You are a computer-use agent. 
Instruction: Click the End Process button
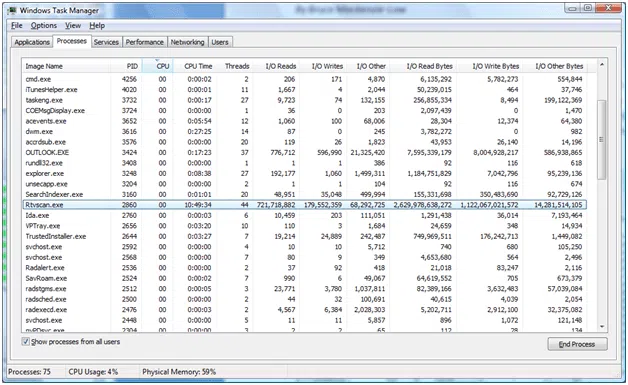(577, 344)
